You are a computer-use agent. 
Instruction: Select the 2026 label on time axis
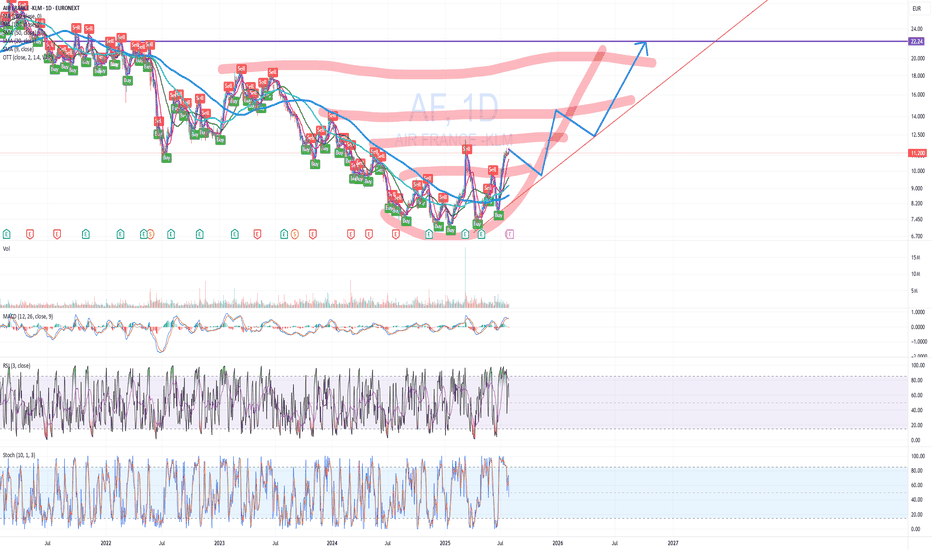click(x=558, y=543)
